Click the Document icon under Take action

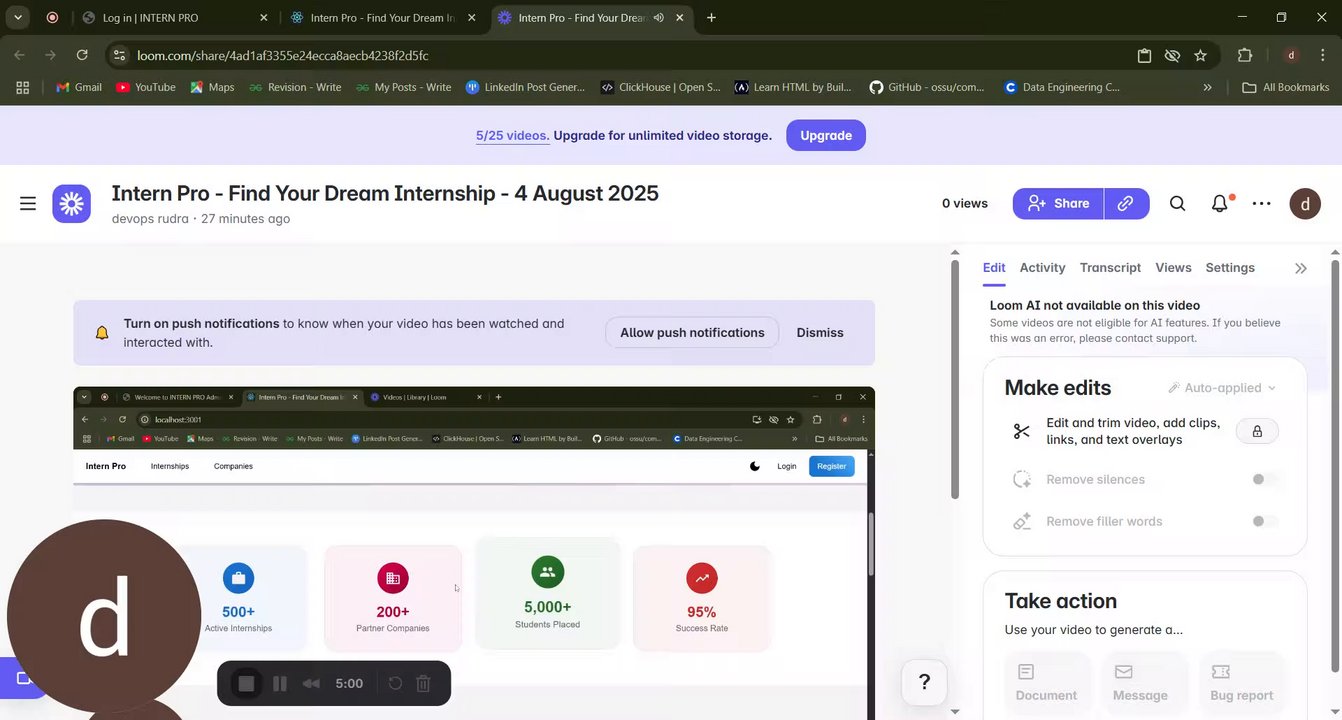tap(1026, 672)
